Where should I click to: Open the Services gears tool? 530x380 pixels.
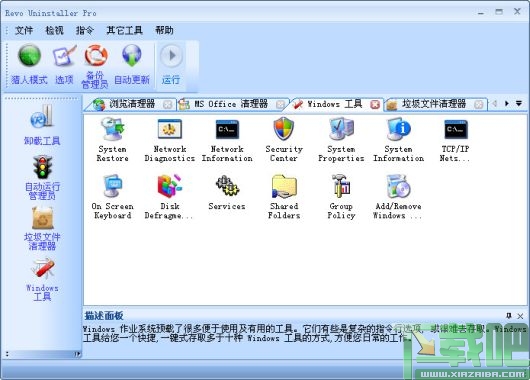(x=227, y=192)
